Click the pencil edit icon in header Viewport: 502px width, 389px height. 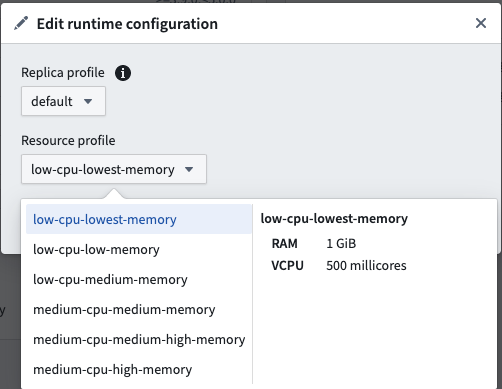pos(21,23)
